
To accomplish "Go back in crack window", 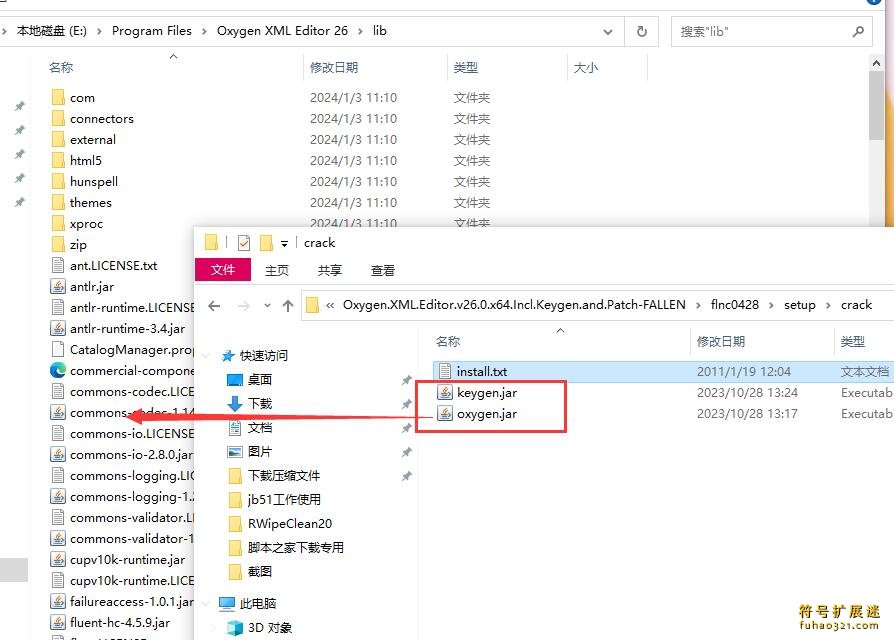I will click(x=214, y=306).
